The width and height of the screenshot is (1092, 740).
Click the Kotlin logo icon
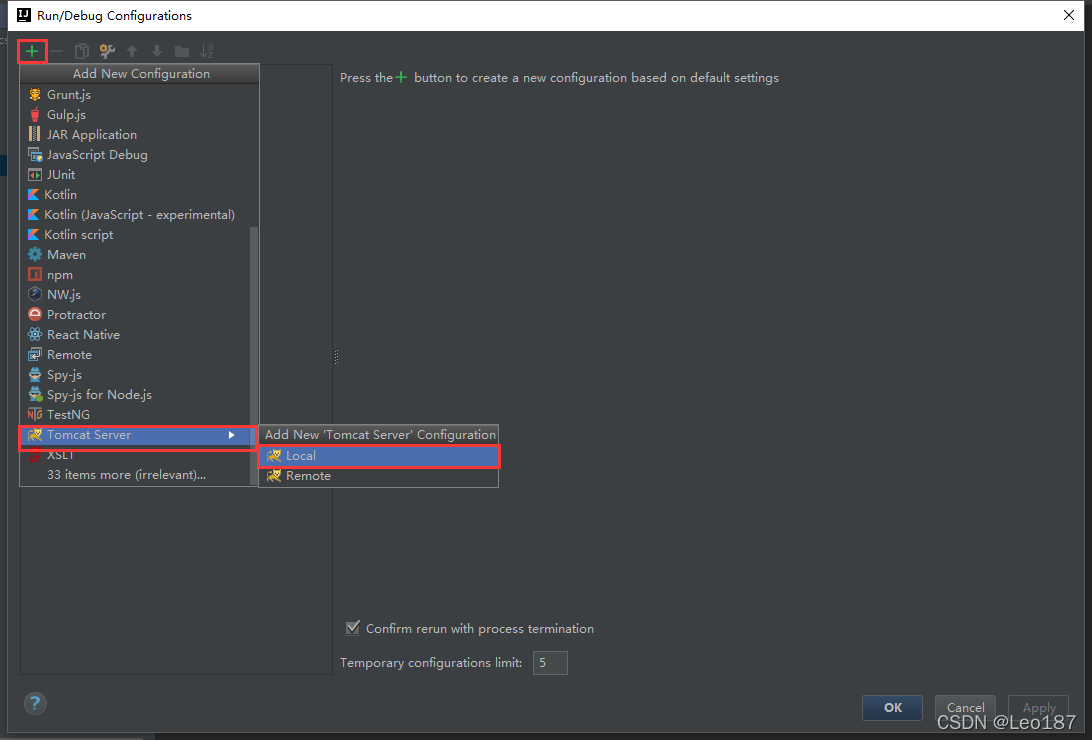[x=33, y=195]
